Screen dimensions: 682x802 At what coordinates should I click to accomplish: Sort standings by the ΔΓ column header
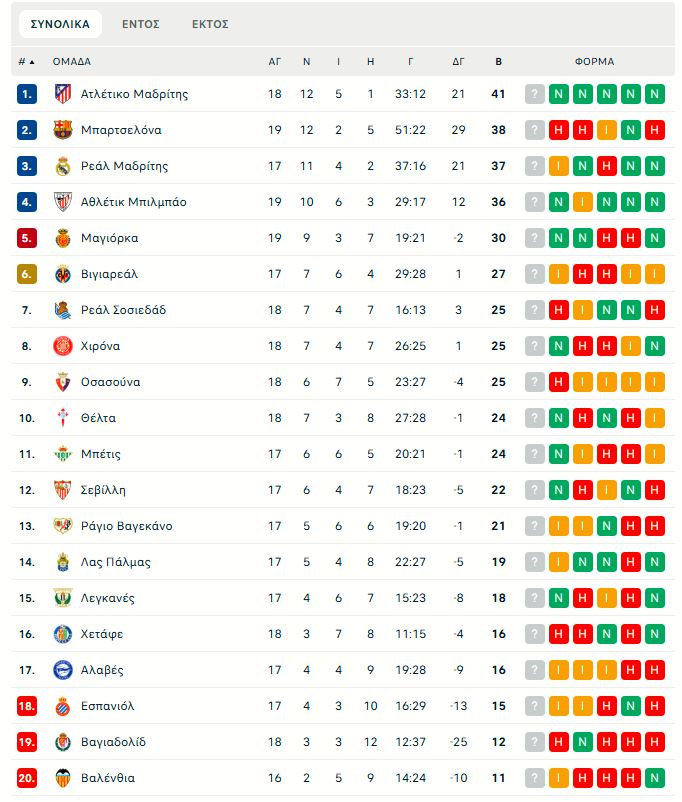point(458,61)
